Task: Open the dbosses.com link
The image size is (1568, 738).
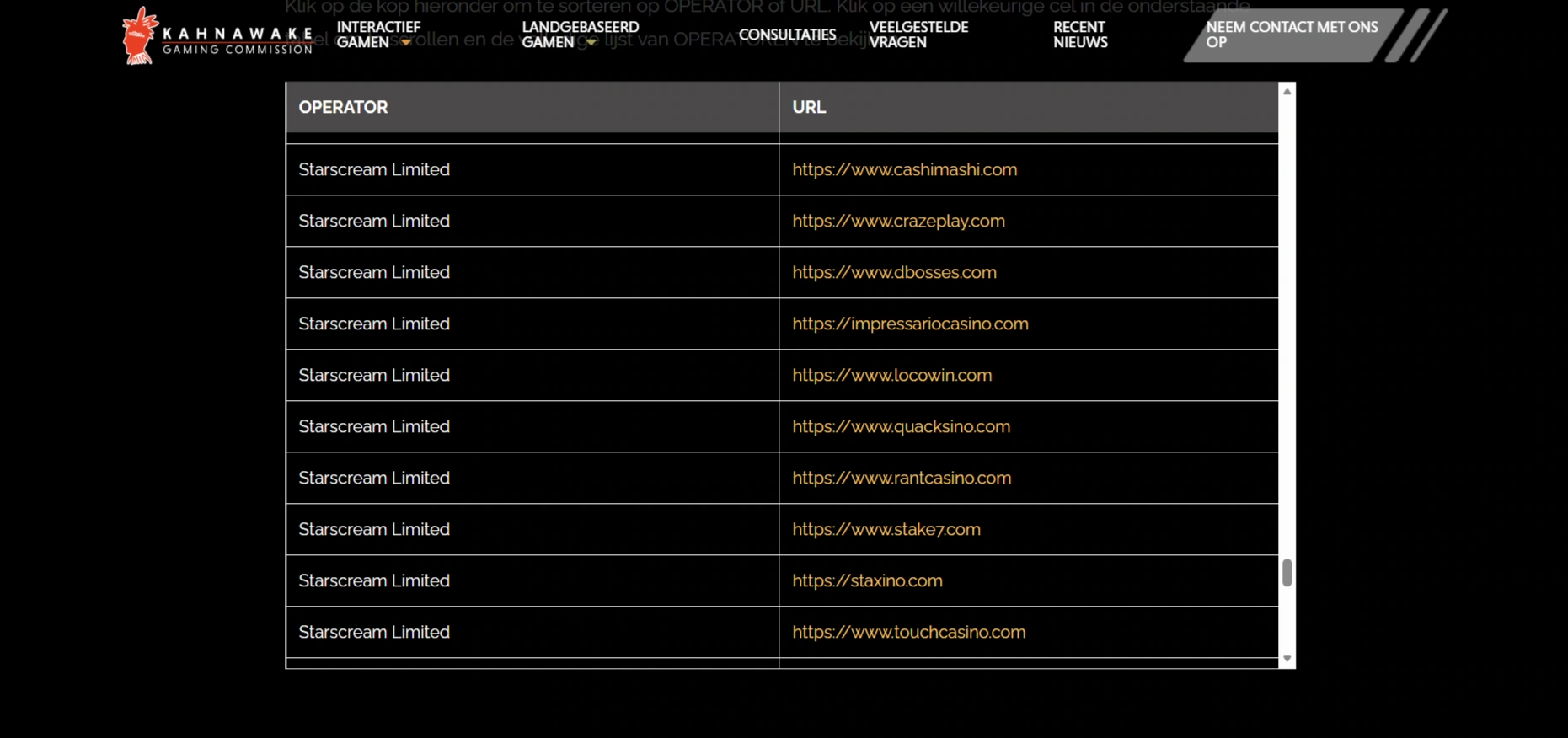Action: (894, 272)
